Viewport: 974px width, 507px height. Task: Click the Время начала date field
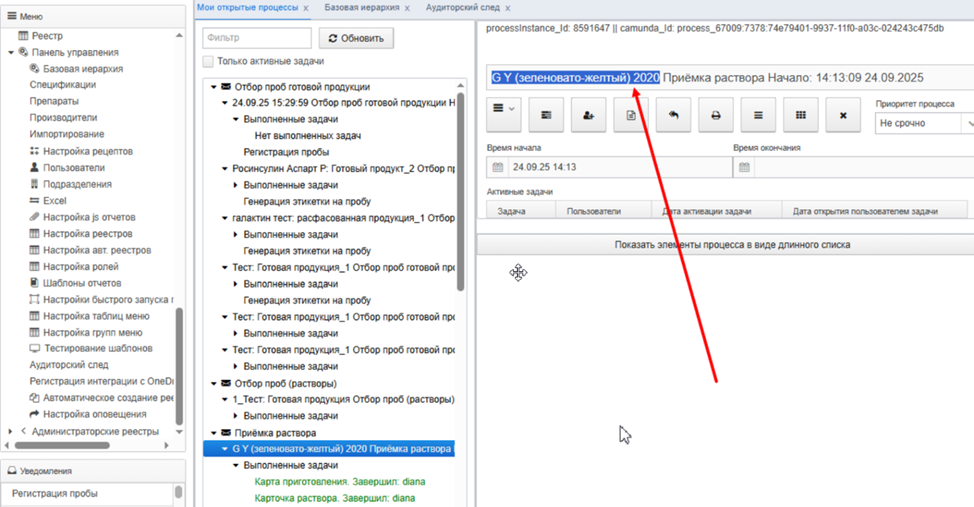pos(619,167)
